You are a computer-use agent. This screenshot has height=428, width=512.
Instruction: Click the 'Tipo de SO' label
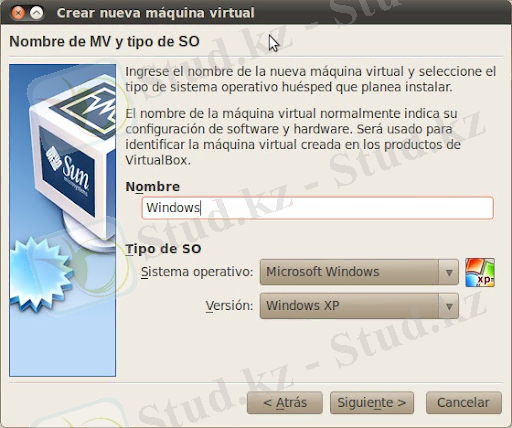pyautogui.click(x=163, y=249)
